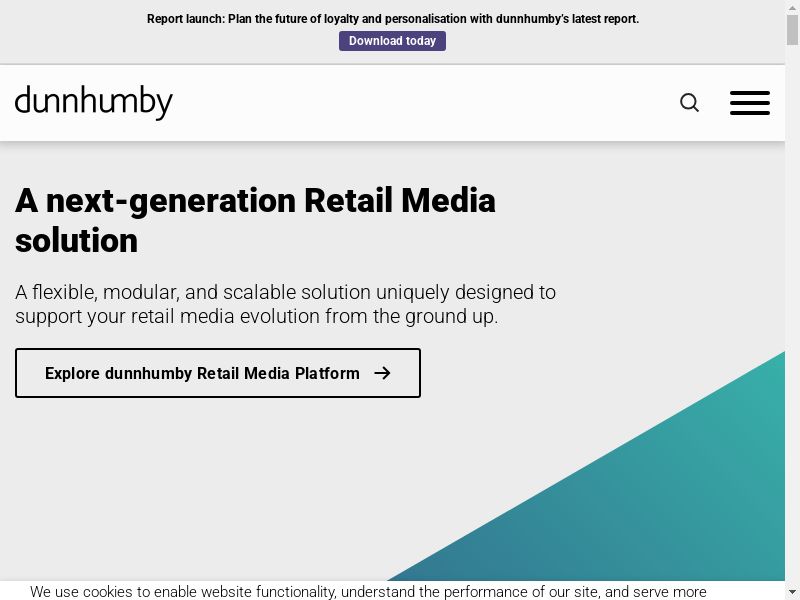This screenshot has height=600, width=800.
Task: Click the scrollbar up arrow
Action: click(x=792, y=8)
